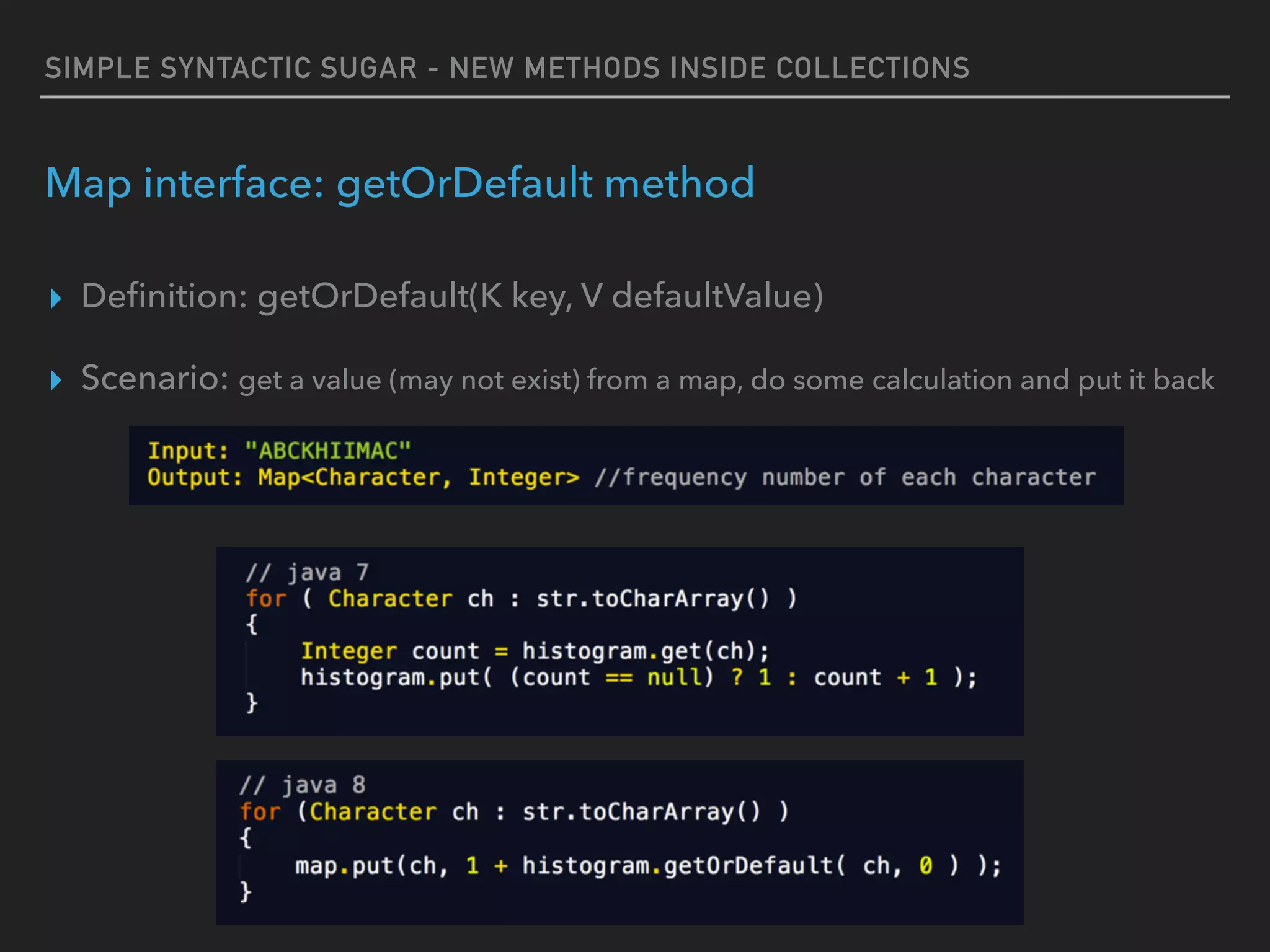
Task: Click the java 7 'for ( Character ch : str.toCharArray() )' line
Action: coord(521,599)
